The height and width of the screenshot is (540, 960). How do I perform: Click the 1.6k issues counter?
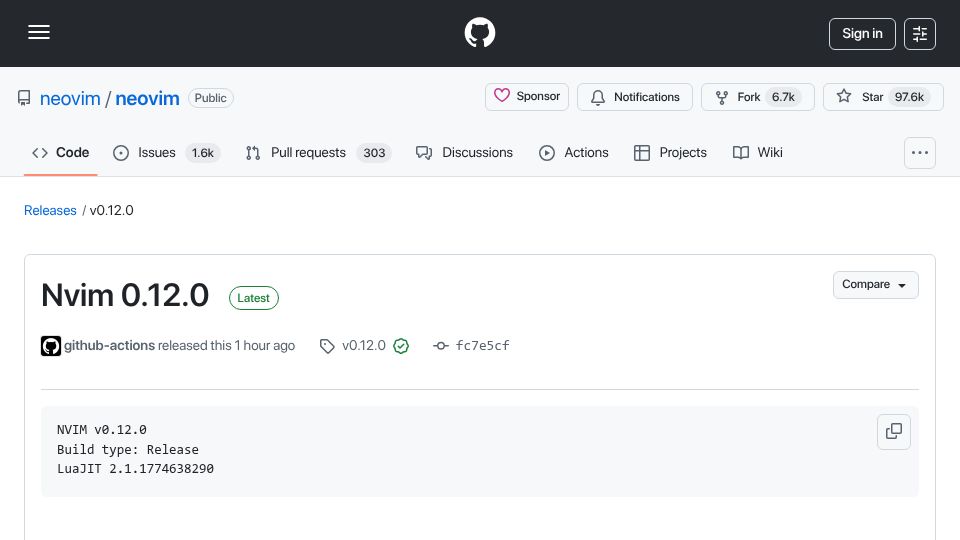[203, 152]
